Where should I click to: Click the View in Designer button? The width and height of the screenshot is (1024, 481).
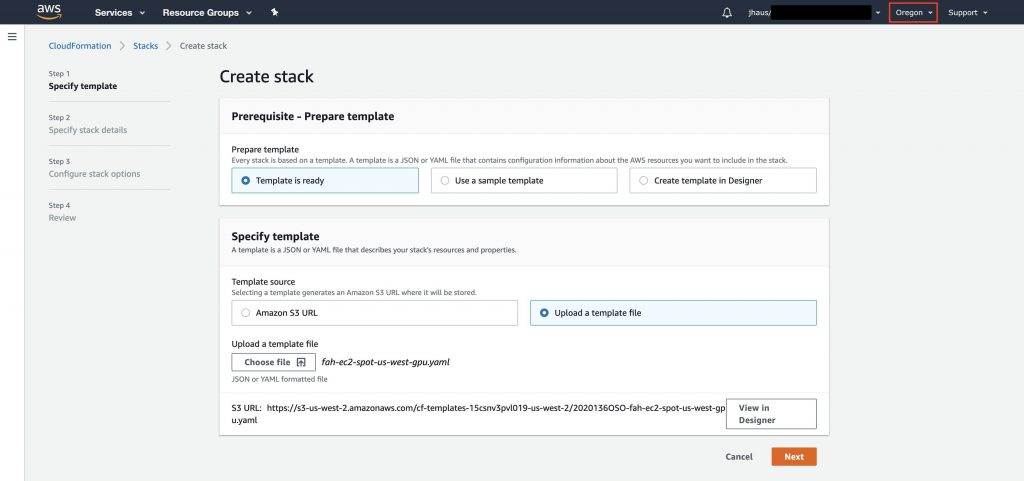[x=771, y=414]
